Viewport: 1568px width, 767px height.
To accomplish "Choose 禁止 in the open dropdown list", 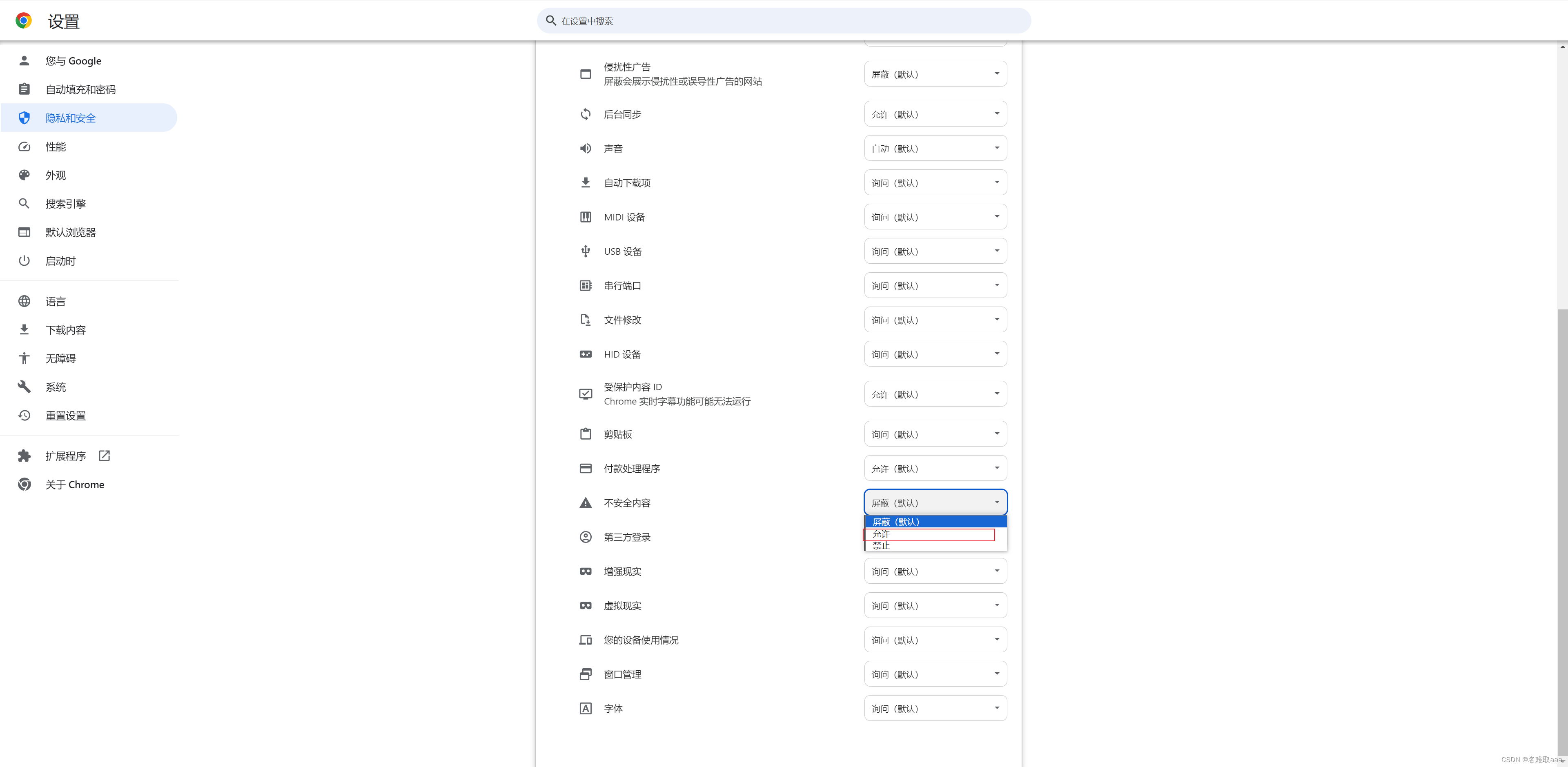I will [935, 545].
